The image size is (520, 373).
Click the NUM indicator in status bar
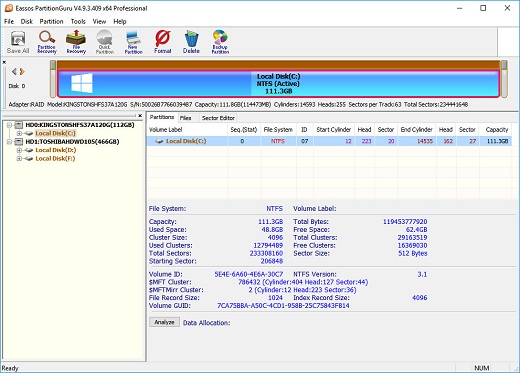482,368
